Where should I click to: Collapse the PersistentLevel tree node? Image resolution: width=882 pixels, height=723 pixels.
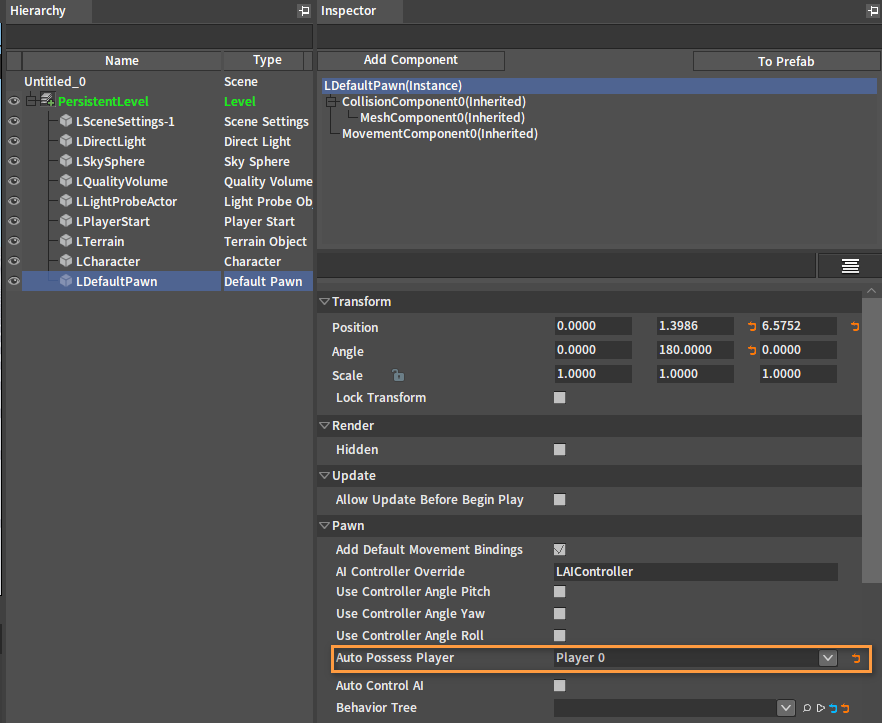tap(32, 101)
